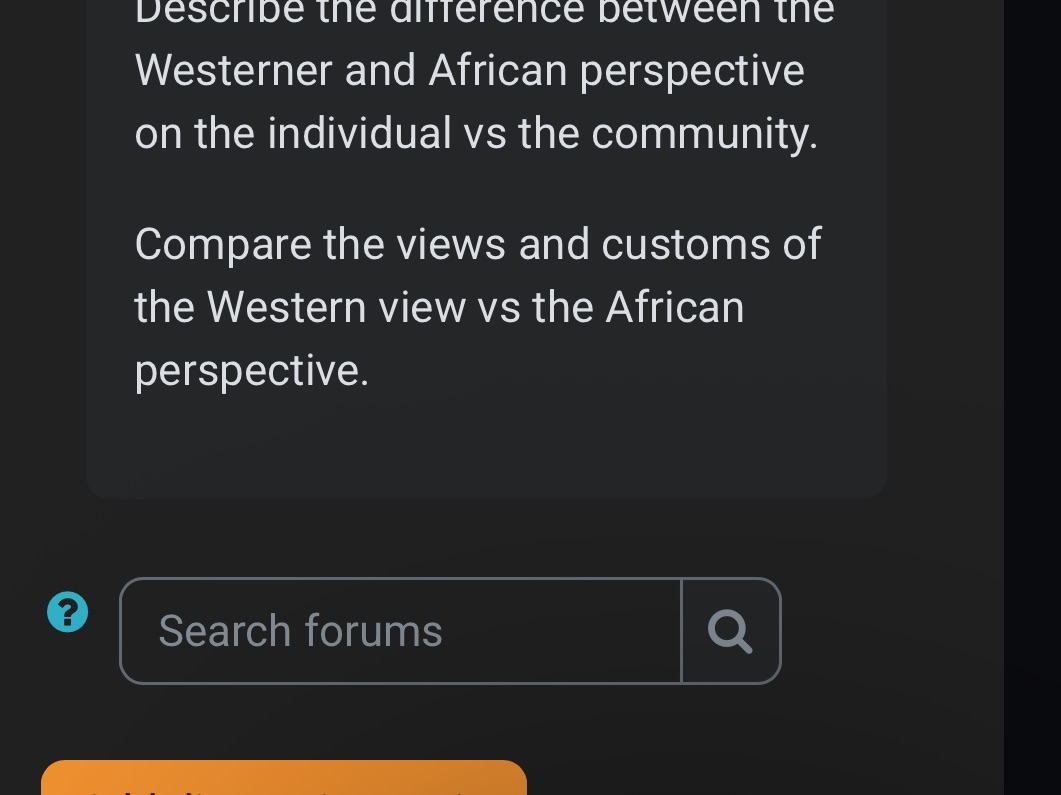Image resolution: width=1061 pixels, height=795 pixels.
Task: Click the word "perspective." ending the post
Action: (252, 370)
